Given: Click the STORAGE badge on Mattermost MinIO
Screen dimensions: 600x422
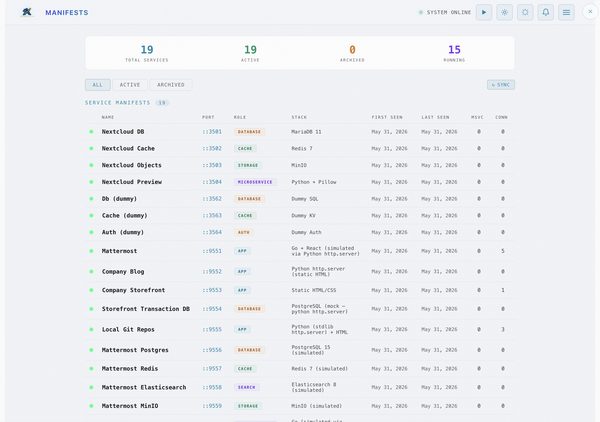Looking at the screenshot, I should pyautogui.click(x=248, y=406).
